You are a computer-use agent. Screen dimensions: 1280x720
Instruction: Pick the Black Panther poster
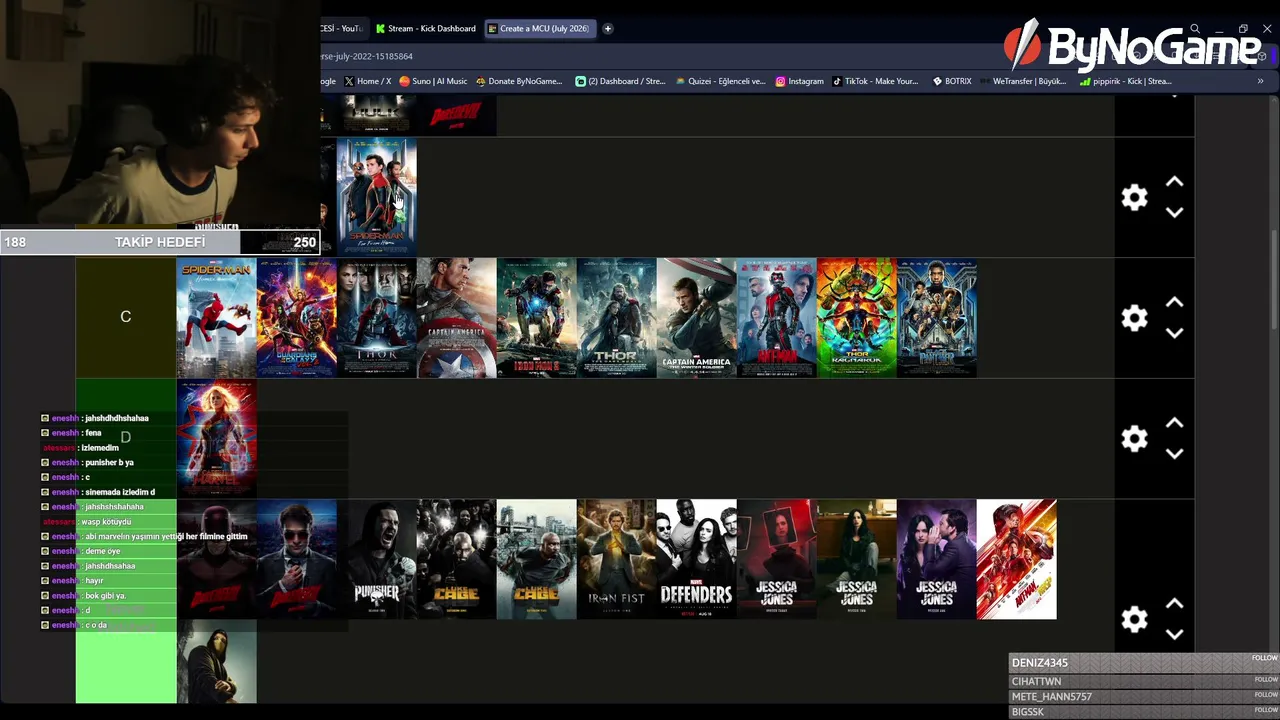937,318
